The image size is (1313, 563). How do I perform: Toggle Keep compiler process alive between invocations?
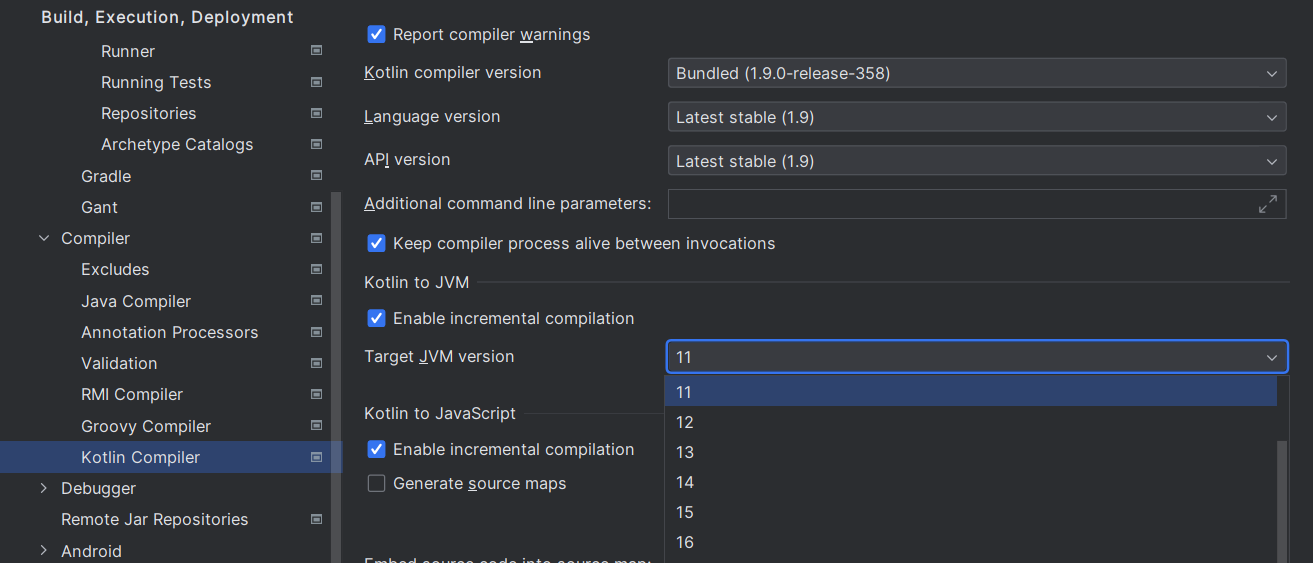coord(377,244)
